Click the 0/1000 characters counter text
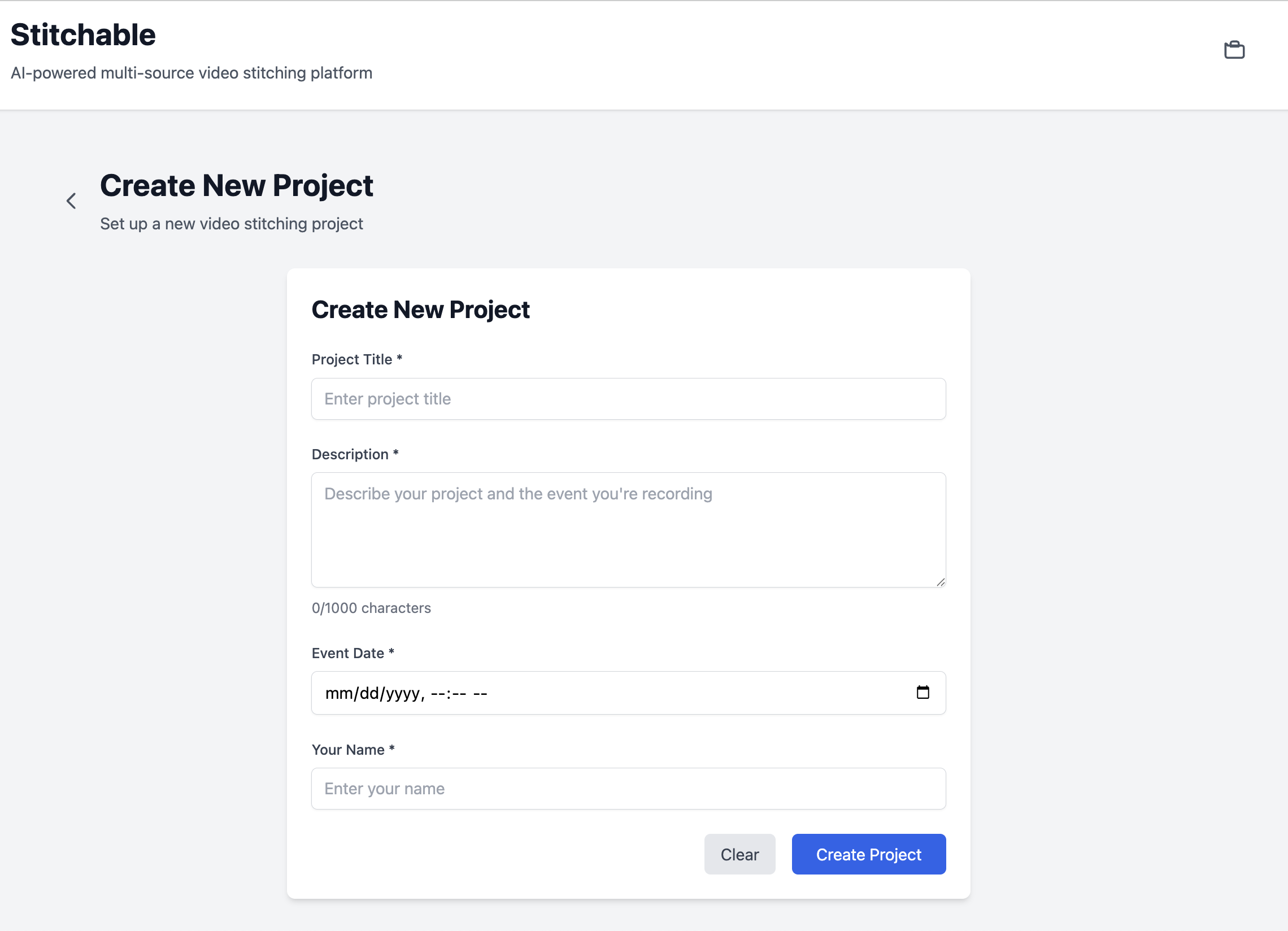The height and width of the screenshot is (931, 1288). [371, 608]
